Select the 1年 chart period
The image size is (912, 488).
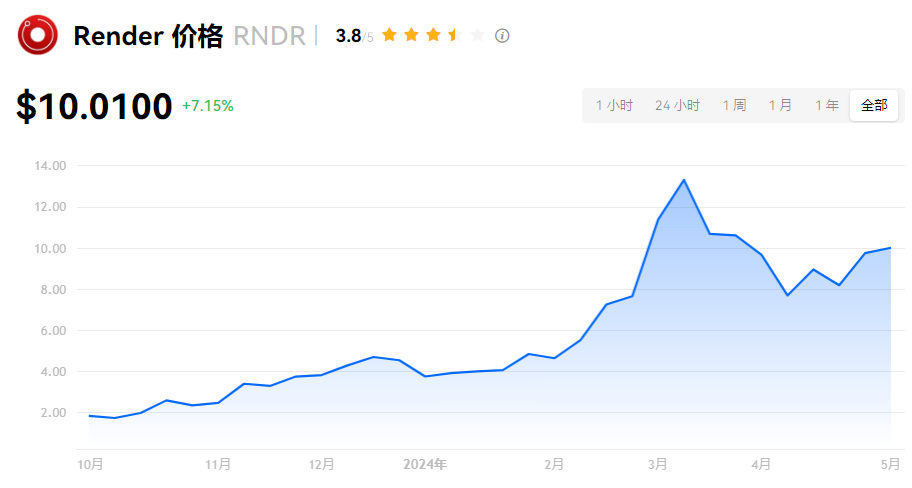pos(826,106)
